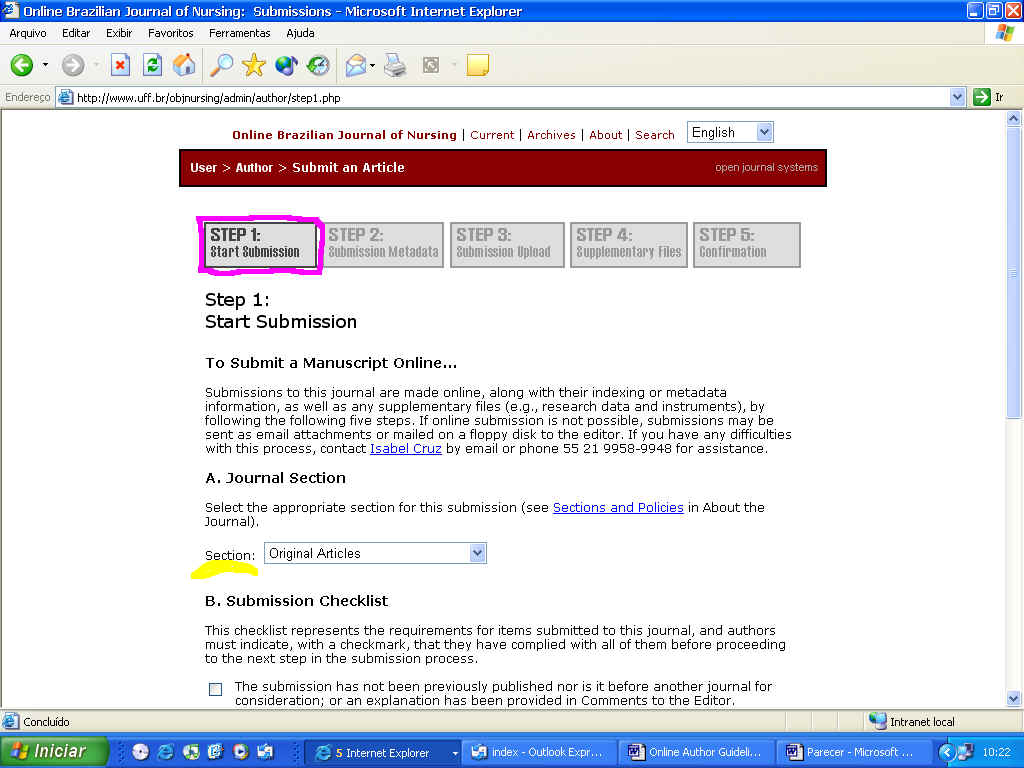Click the Stop loading icon
This screenshot has width=1024, height=768.
pyautogui.click(x=120, y=66)
